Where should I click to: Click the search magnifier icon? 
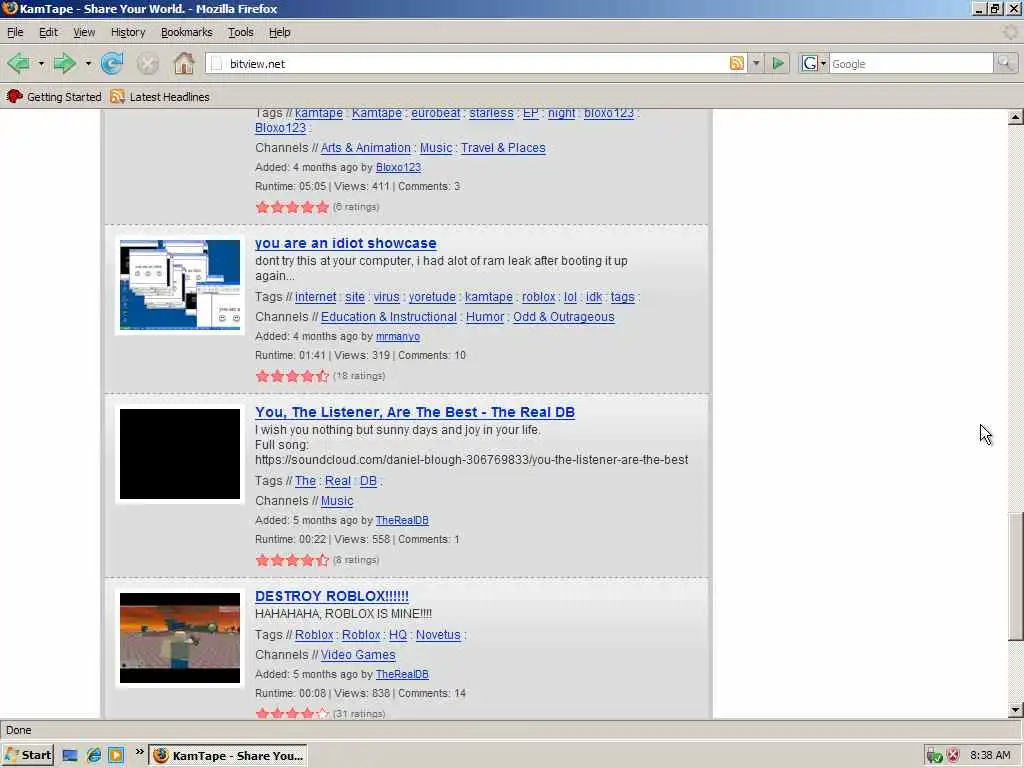1005,63
